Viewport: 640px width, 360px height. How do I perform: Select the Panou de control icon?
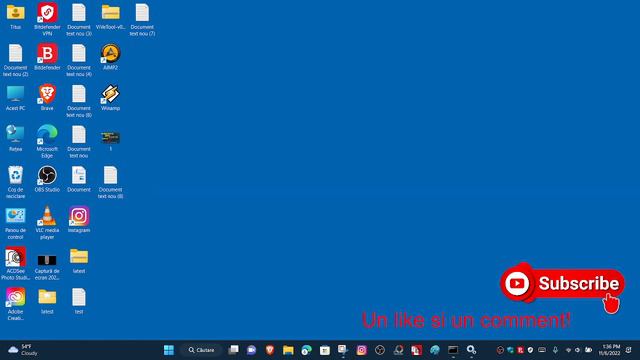tap(16, 223)
